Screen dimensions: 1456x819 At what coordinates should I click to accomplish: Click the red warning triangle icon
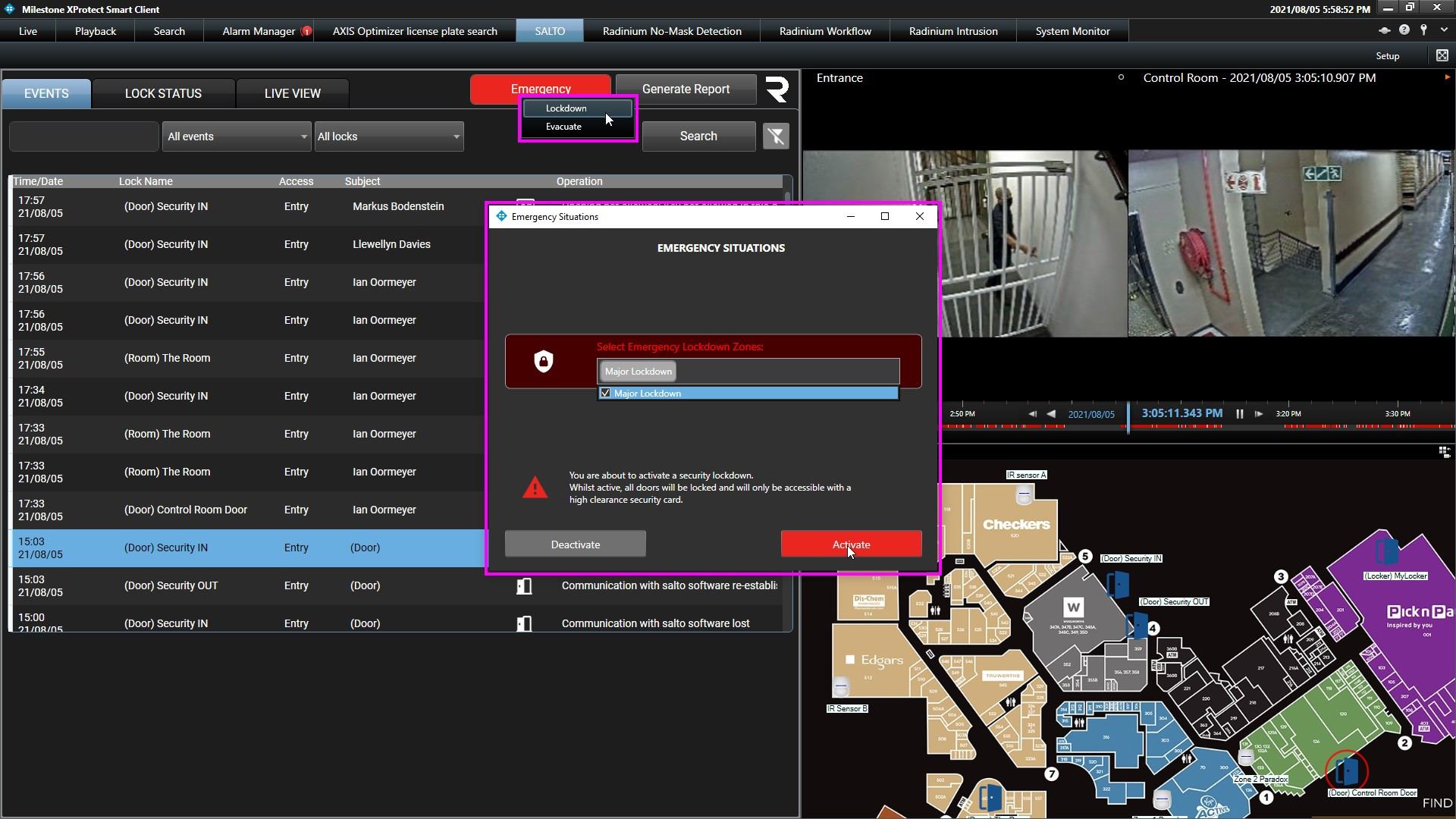(x=535, y=488)
